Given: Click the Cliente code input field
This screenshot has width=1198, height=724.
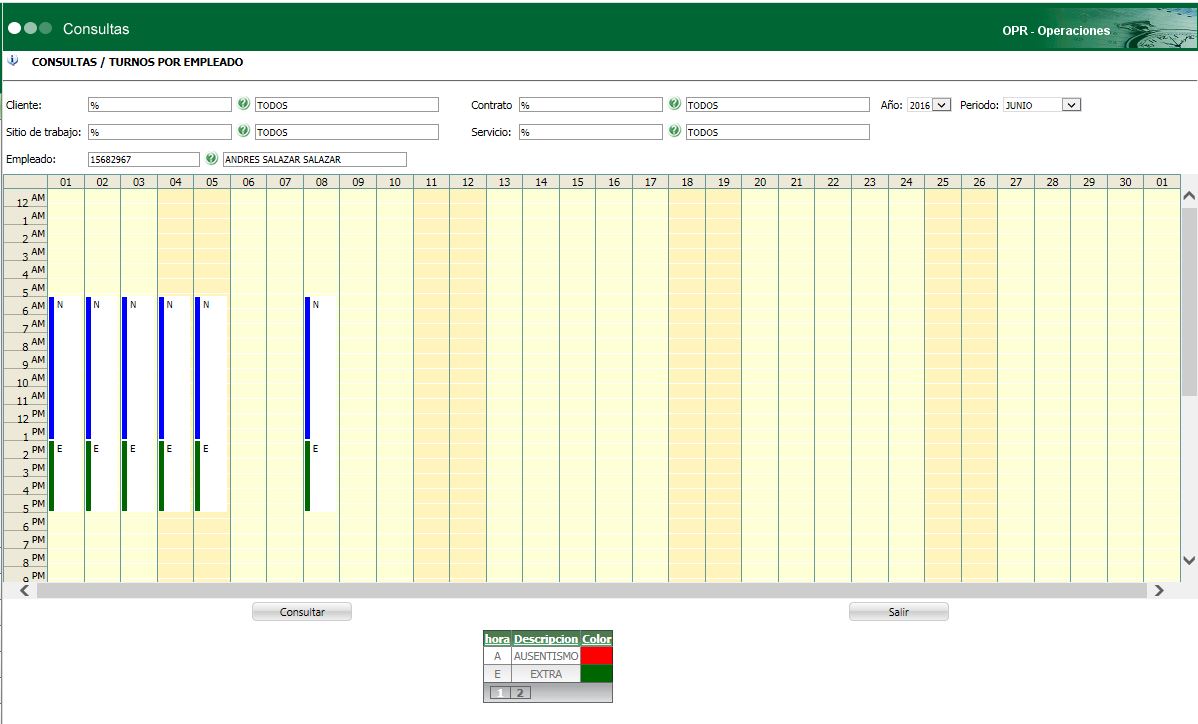Looking at the screenshot, I should [160, 105].
